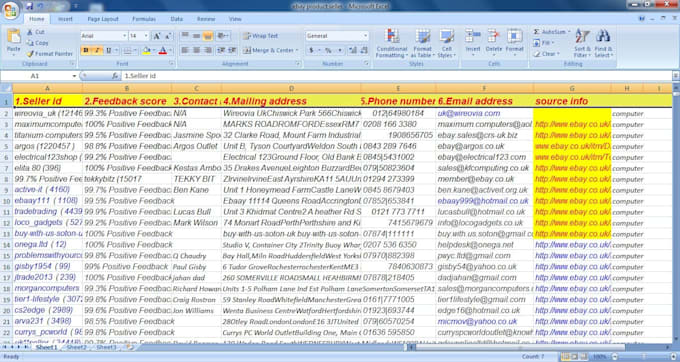Decrease font size with Shrink Font
The height and width of the screenshot is (362, 680).
tap(168, 36)
